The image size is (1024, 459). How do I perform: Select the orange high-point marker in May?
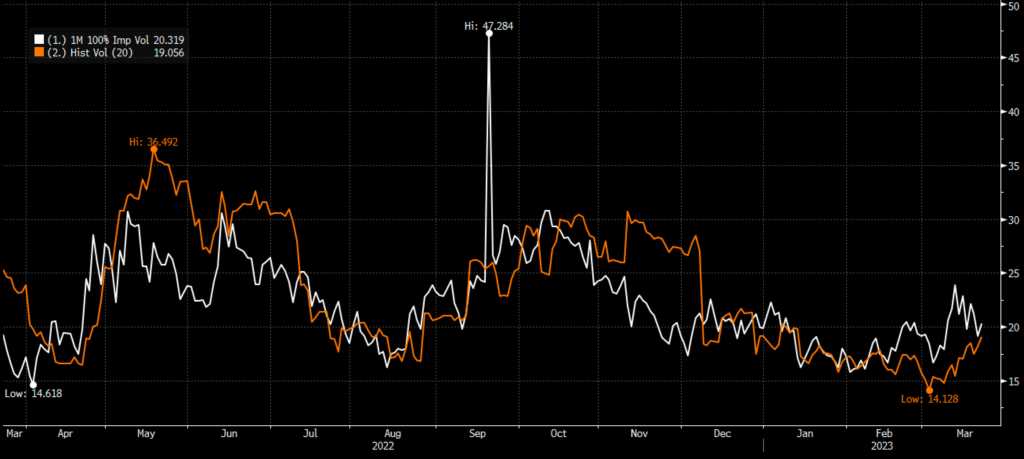153,149
